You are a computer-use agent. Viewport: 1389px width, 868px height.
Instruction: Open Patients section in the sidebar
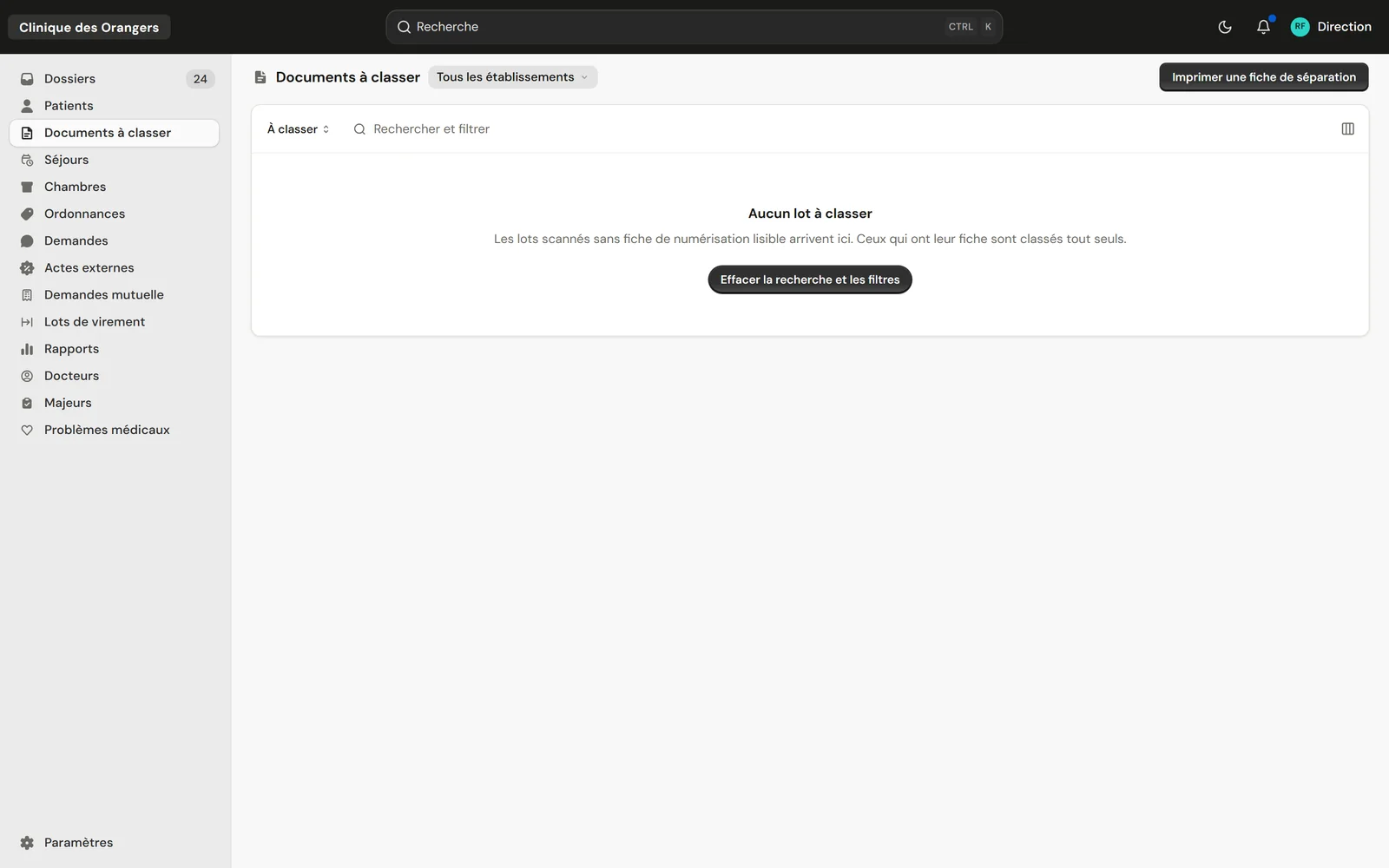click(x=115, y=106)
